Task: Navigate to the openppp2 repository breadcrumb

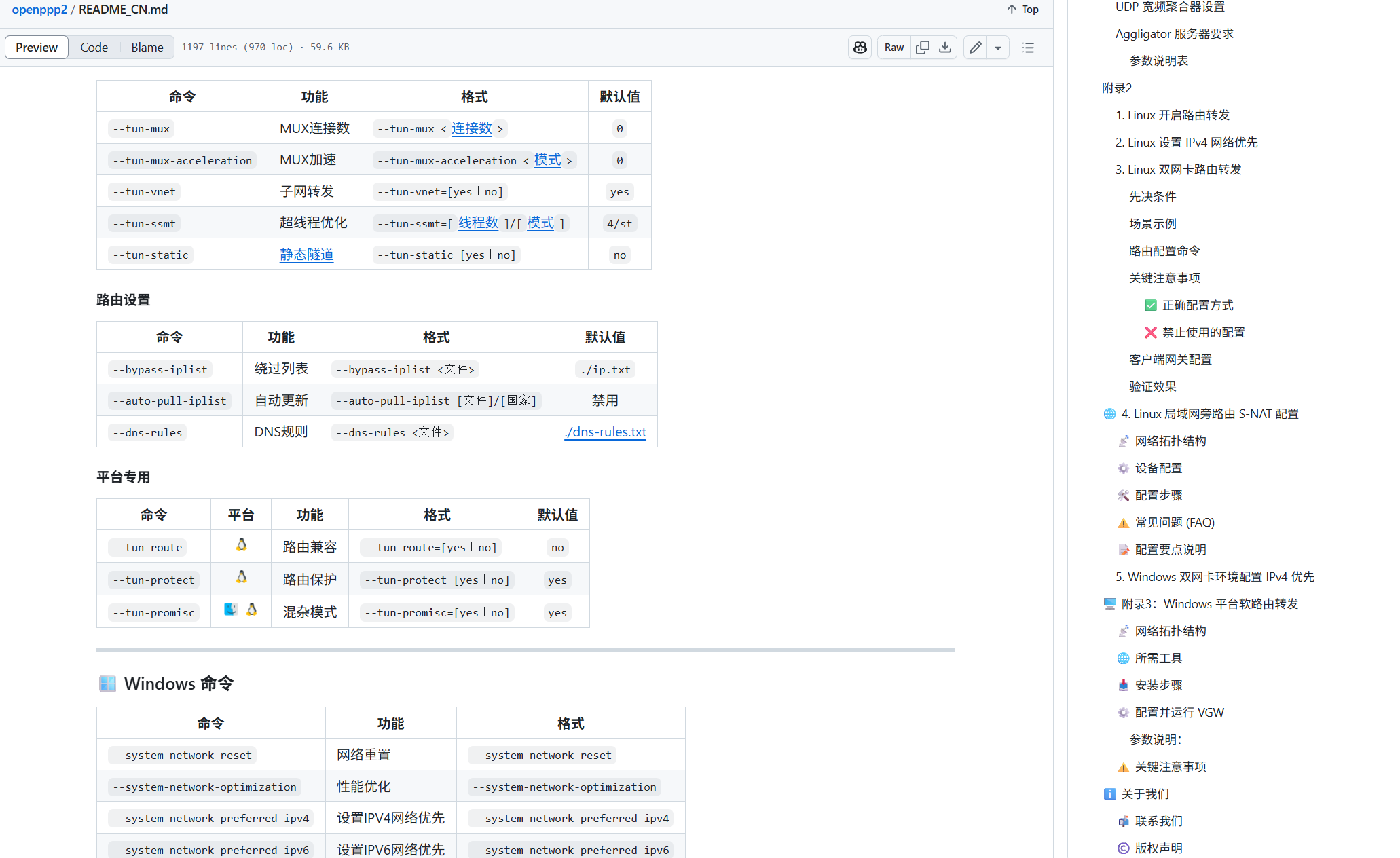Action: coord(39,10)
